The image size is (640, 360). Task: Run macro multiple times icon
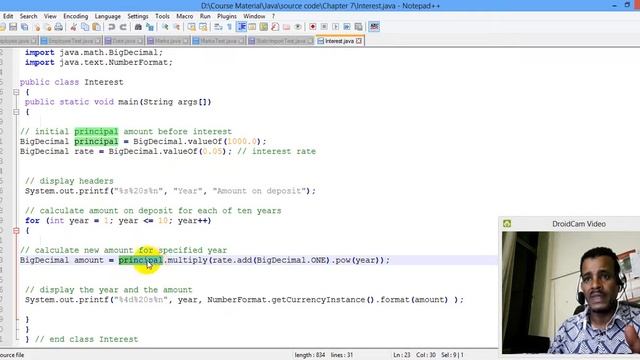click(347, 27)
